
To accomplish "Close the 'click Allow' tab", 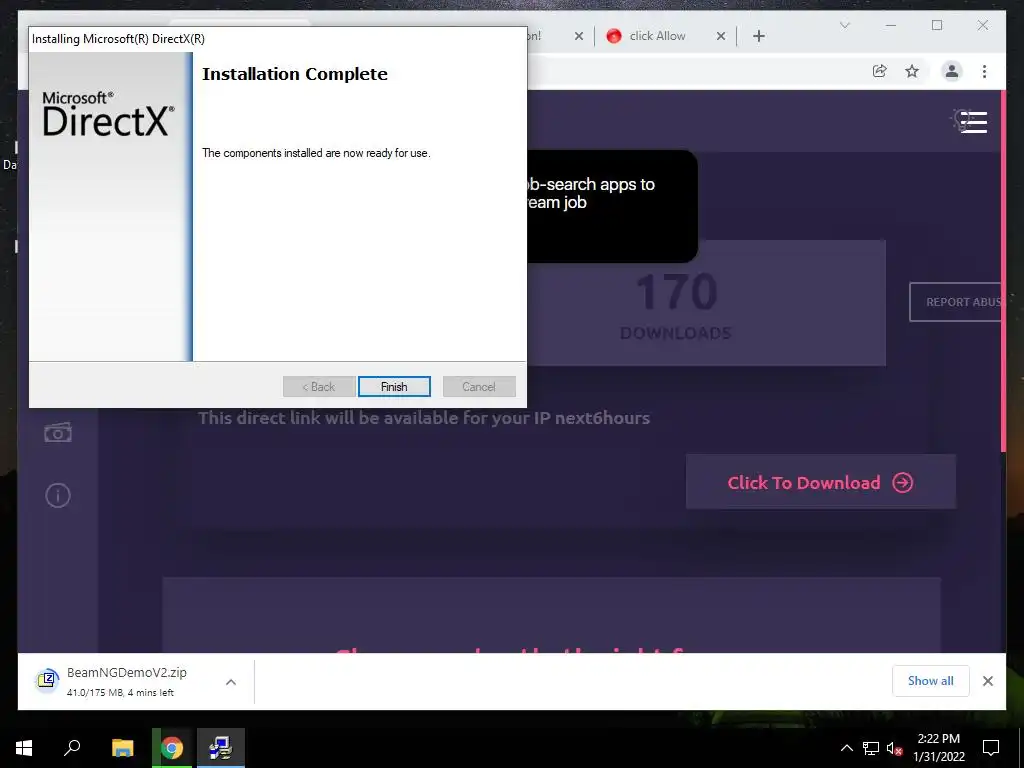I will (720, 36).
